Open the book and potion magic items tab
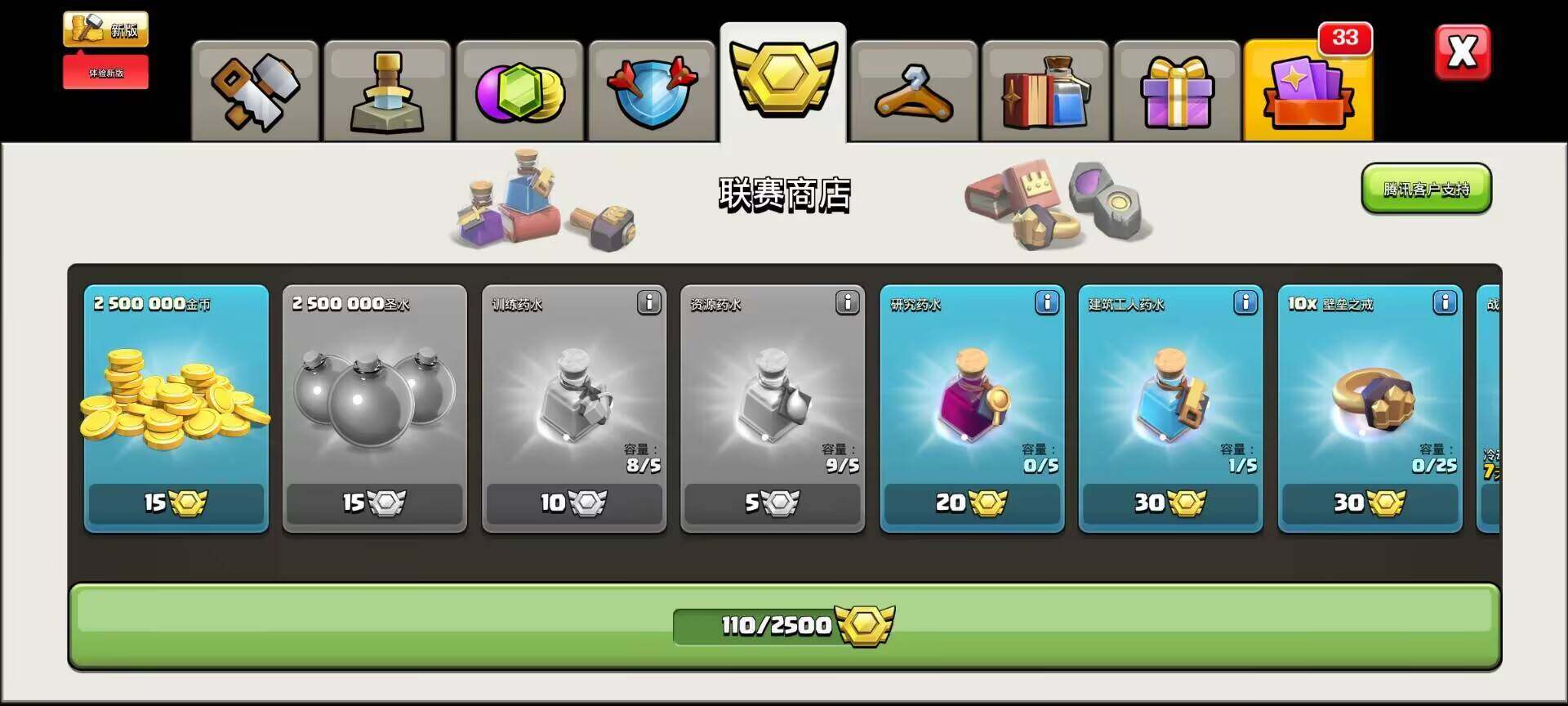Image resolution: width=1568 pixels, height=706 pixels. pyautogui.click(x=1045, y=91)
